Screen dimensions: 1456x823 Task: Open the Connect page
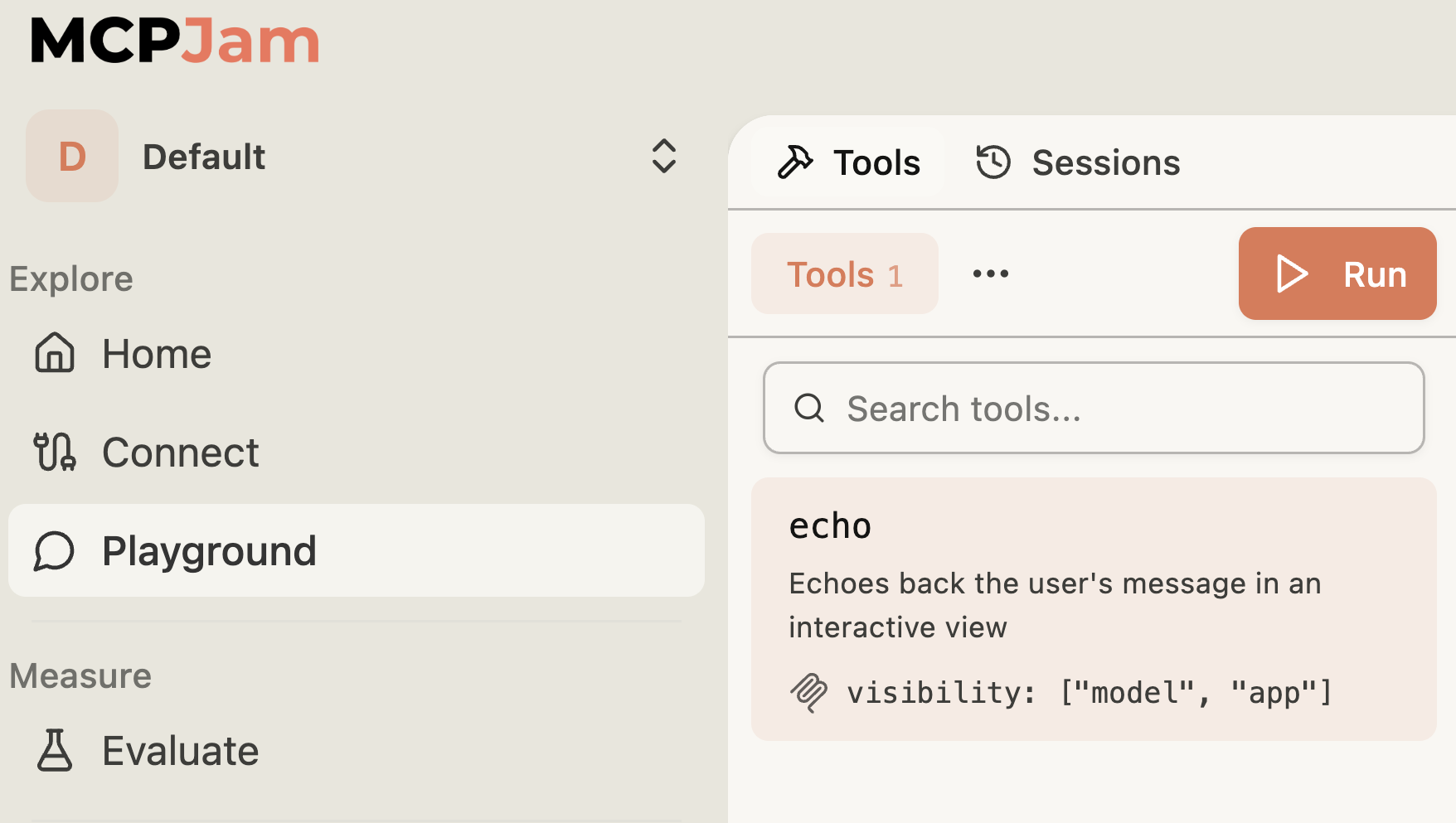357,453
